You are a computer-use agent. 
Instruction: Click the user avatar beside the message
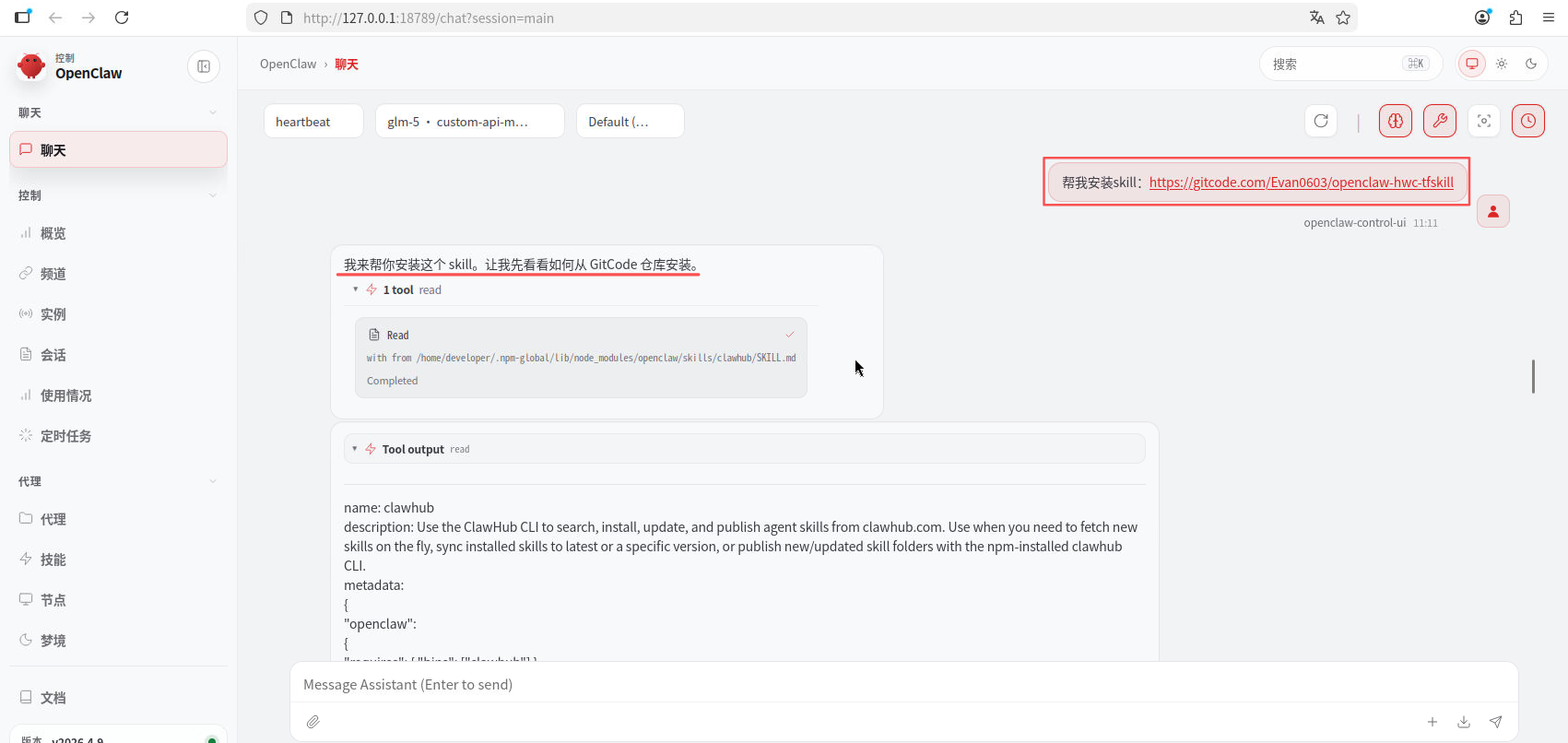click(1493, 211)
